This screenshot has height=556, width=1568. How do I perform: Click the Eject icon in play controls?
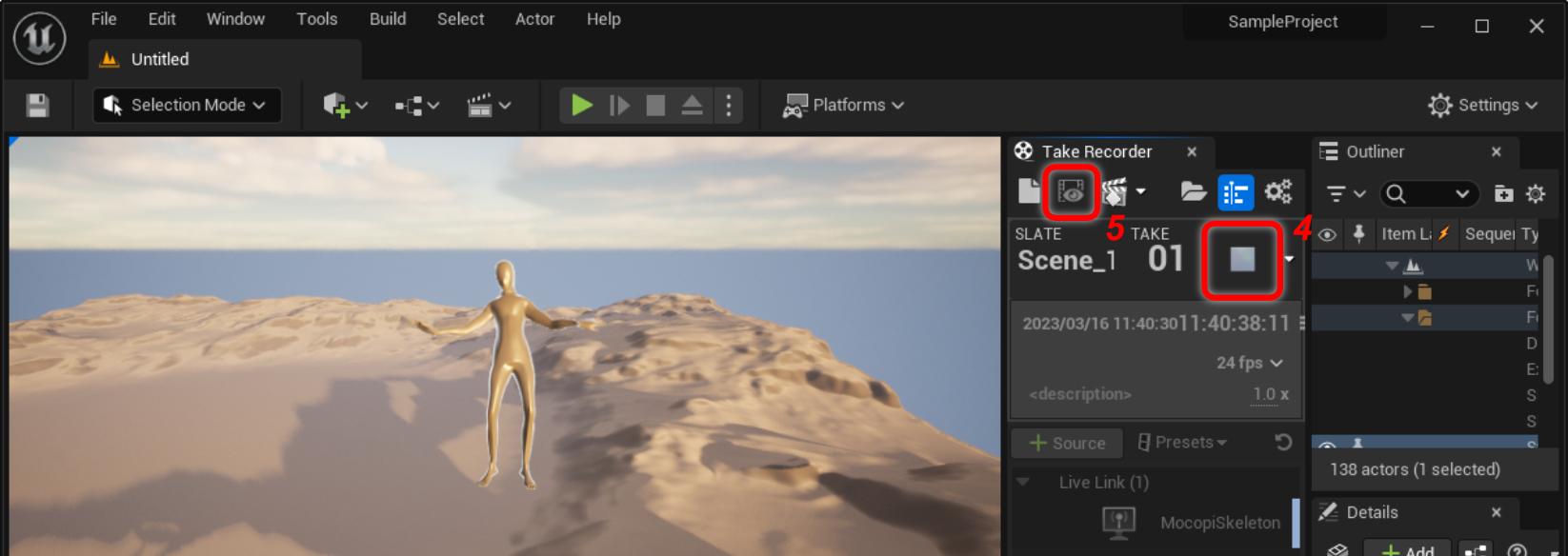tap(692, 105)
